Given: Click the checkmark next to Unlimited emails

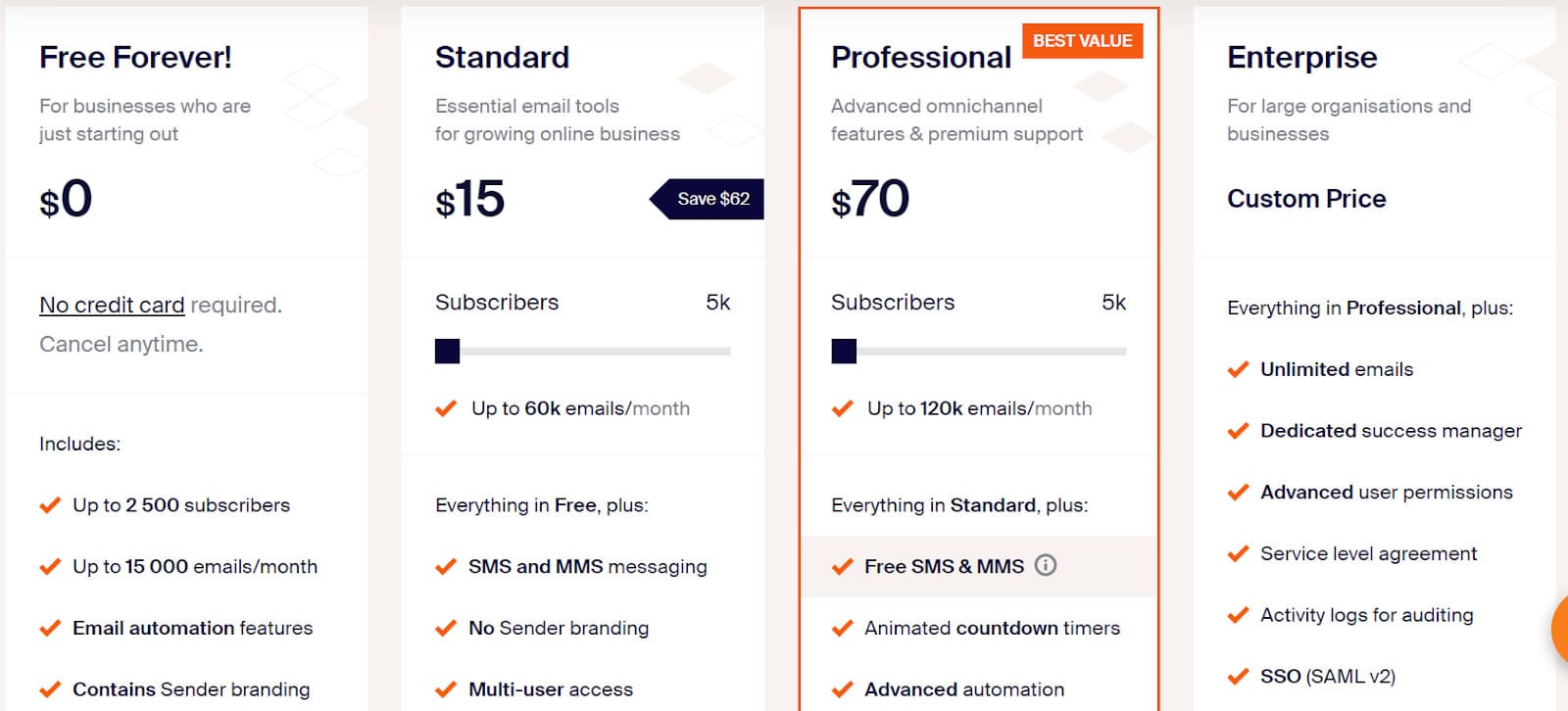Looking at the screenshot, I should 1238,369.
